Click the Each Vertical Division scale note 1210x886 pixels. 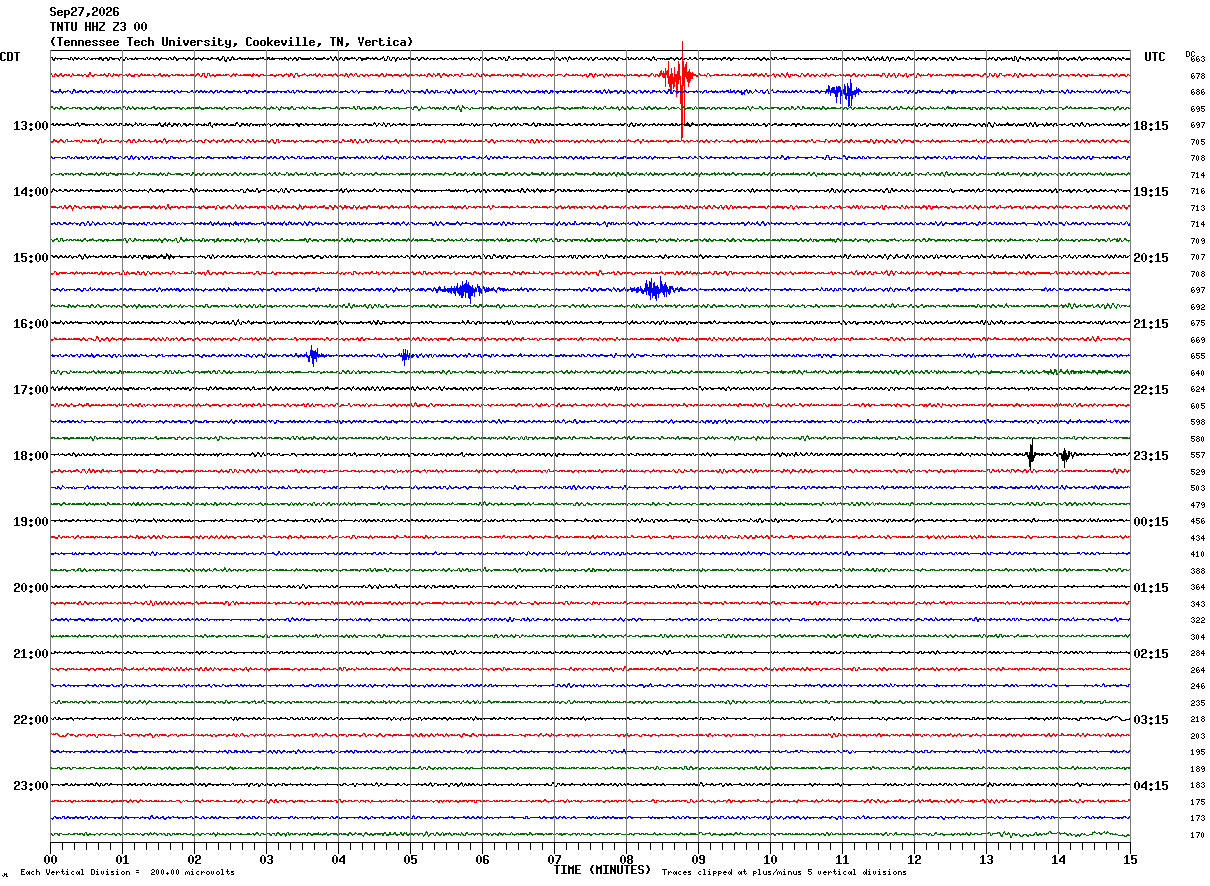click(x=127, y=872)
